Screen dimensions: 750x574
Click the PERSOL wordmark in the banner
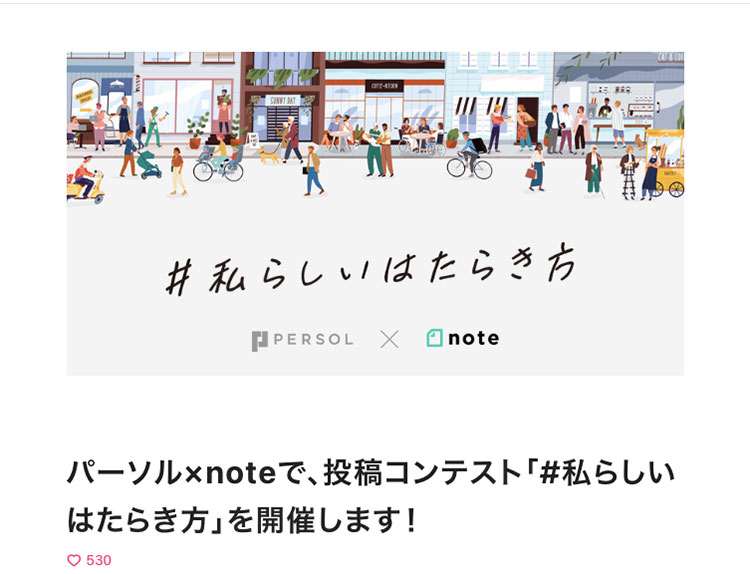click(313, 340)
